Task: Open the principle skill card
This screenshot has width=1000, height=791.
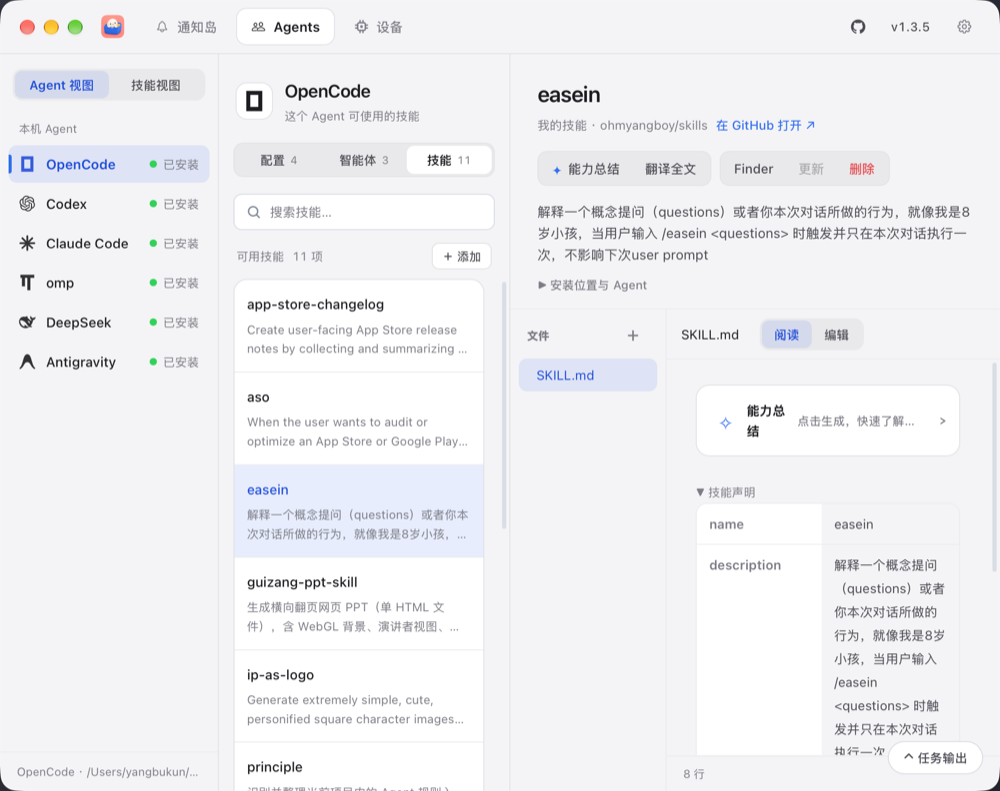Action: click(359, 767)
